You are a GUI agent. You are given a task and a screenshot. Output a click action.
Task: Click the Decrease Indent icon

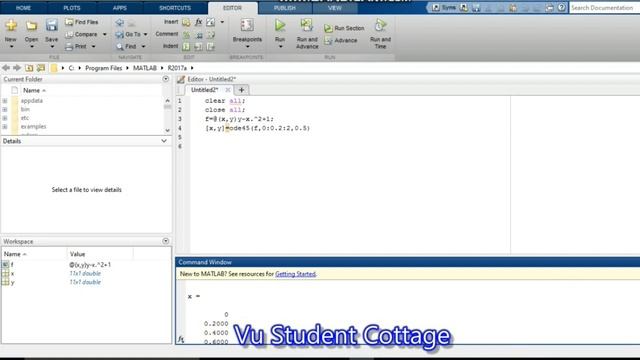pos(211,47)
